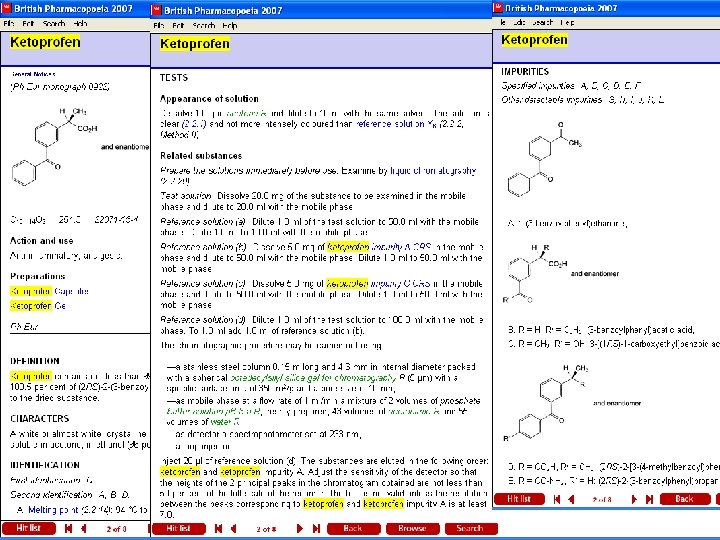720x540 pixels.
Task: Click the 'Related substances' heading
Action: click(201, 156)
